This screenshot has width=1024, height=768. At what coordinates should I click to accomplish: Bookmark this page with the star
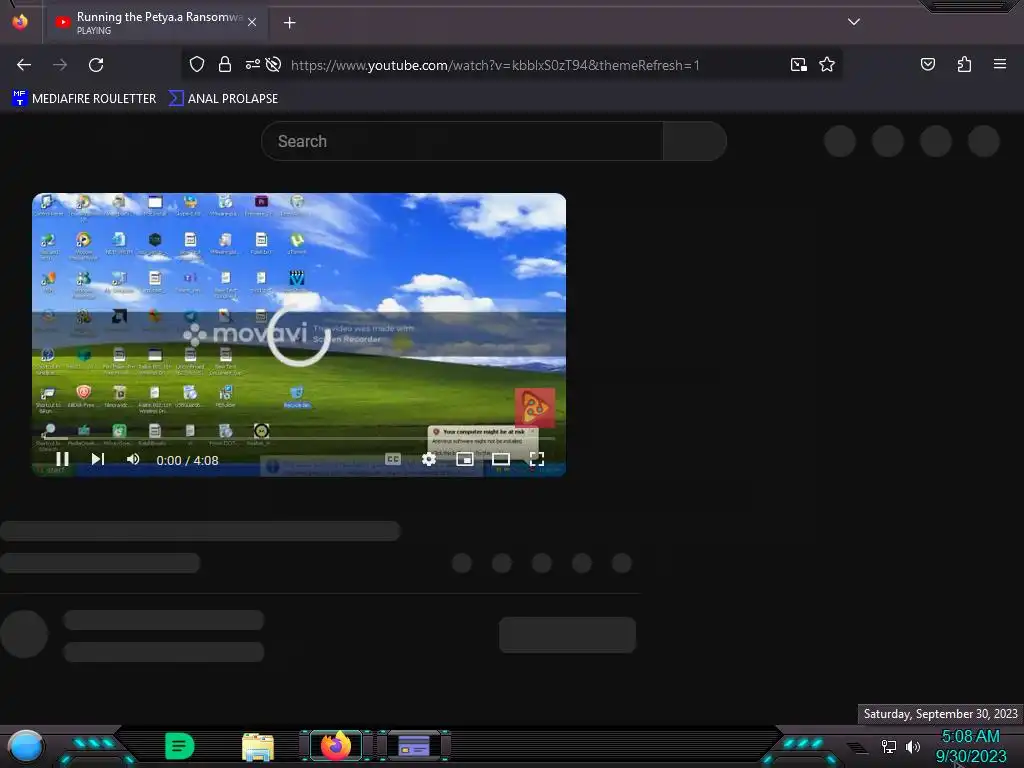coord(827,65)
